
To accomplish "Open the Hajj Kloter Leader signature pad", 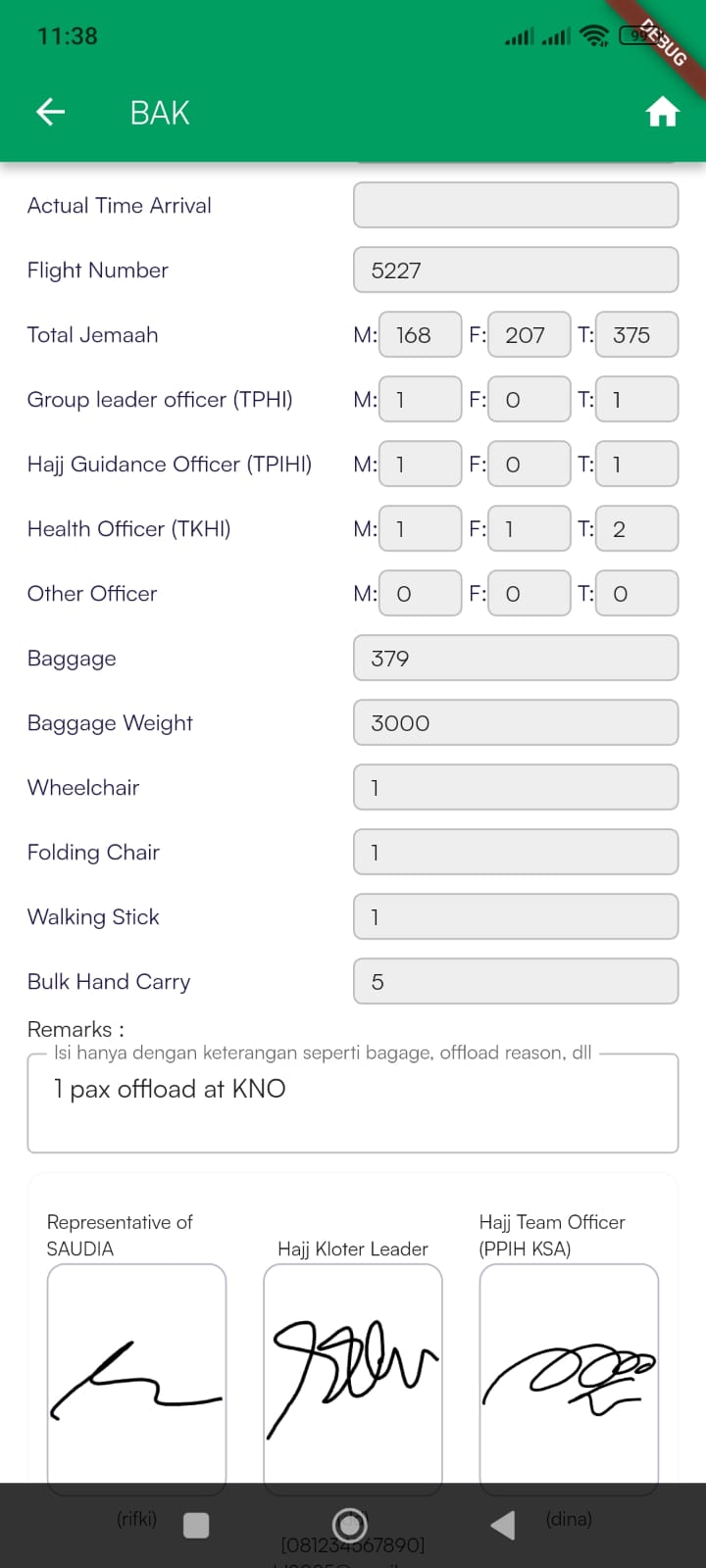I will [x=353, y=1372].
